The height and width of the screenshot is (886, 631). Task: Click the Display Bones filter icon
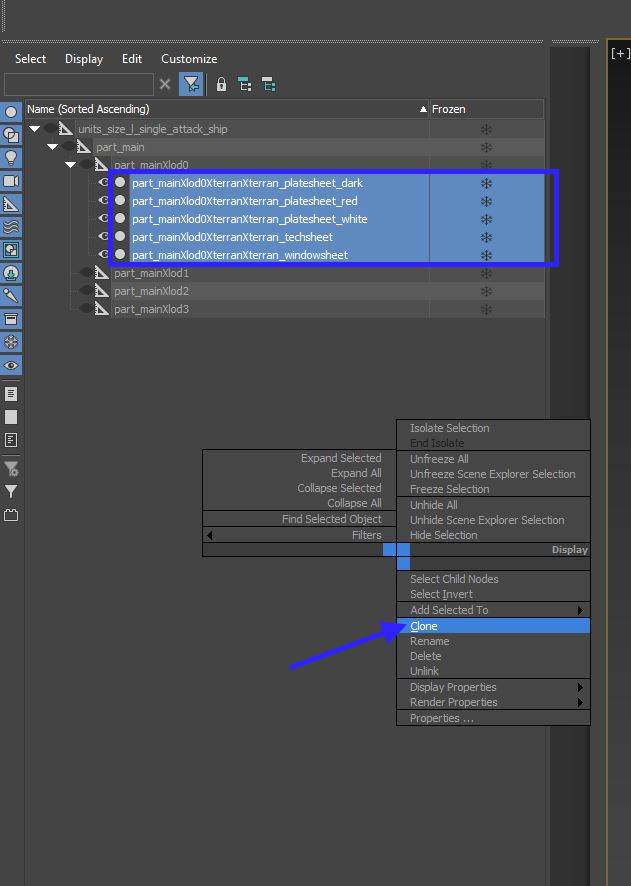point(11,296)
